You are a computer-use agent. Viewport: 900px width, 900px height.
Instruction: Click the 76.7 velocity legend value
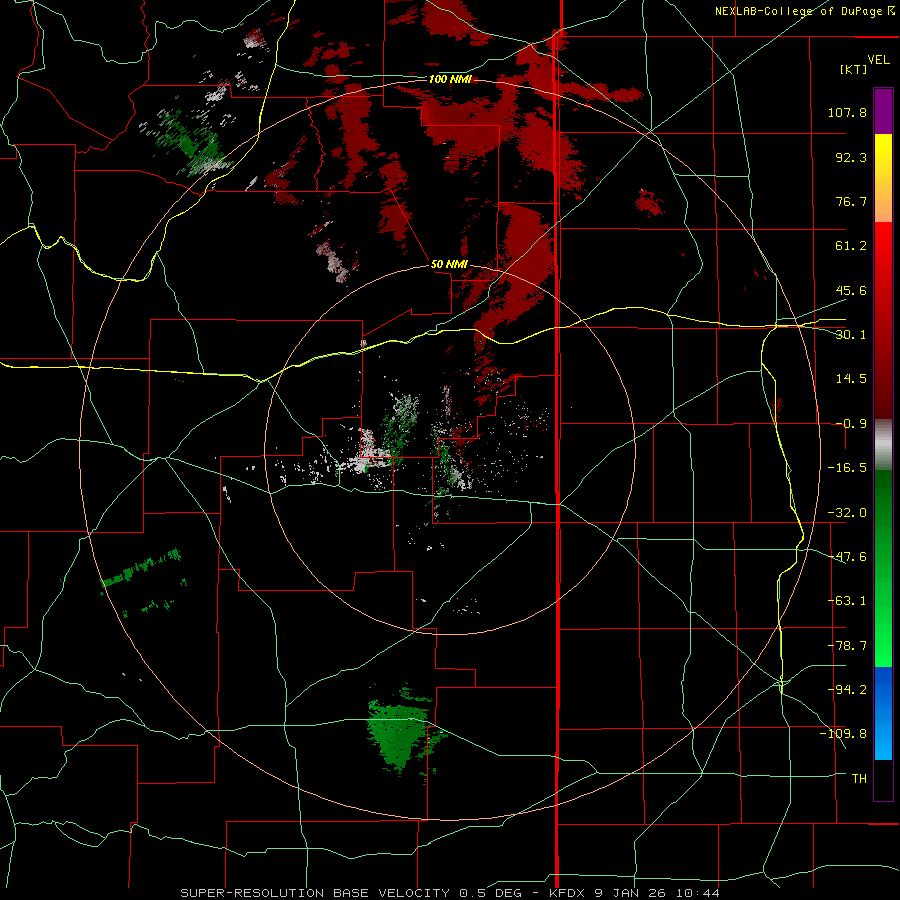point(851,201)
